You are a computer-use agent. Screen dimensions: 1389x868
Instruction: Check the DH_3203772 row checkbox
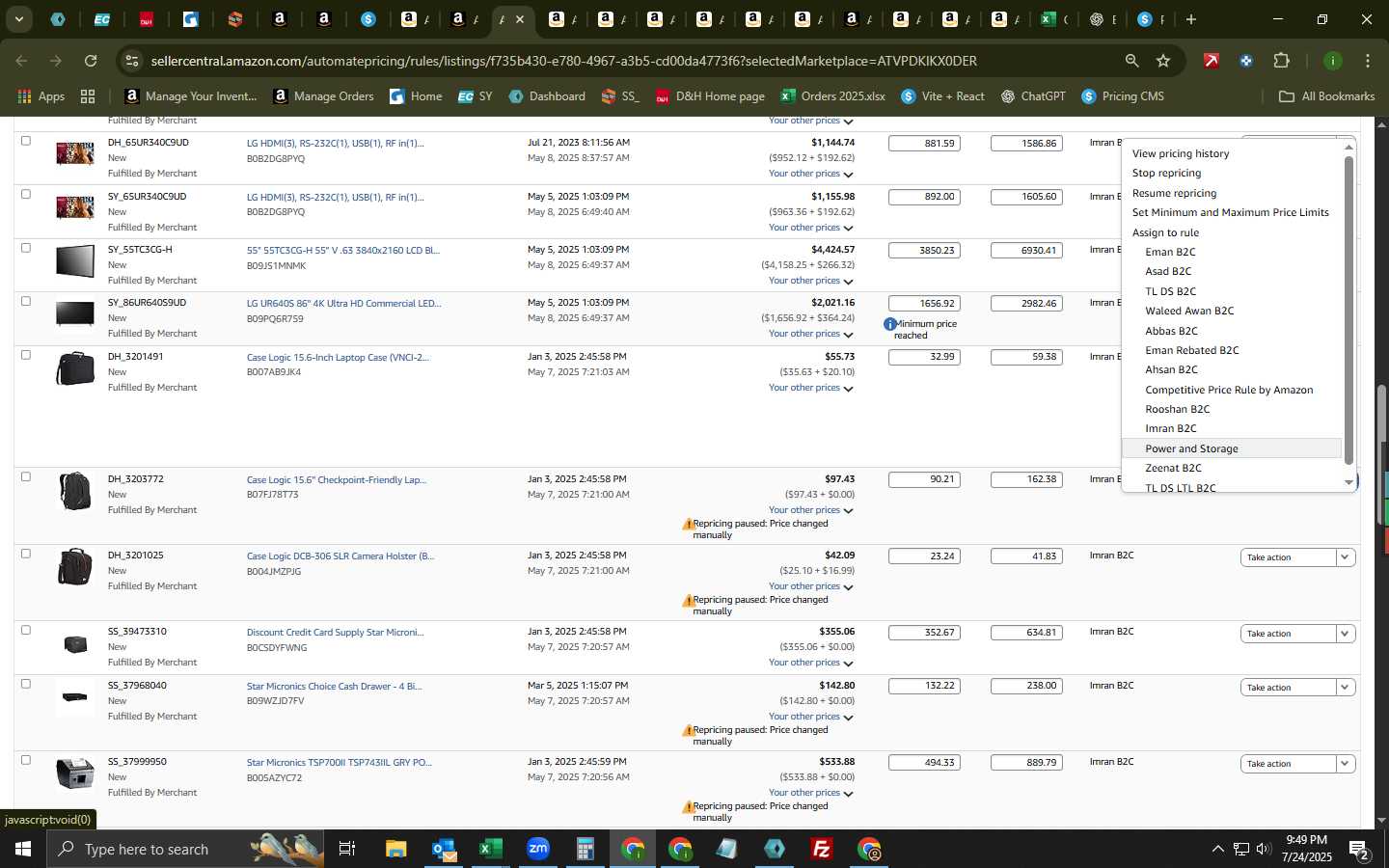point(26,476)
